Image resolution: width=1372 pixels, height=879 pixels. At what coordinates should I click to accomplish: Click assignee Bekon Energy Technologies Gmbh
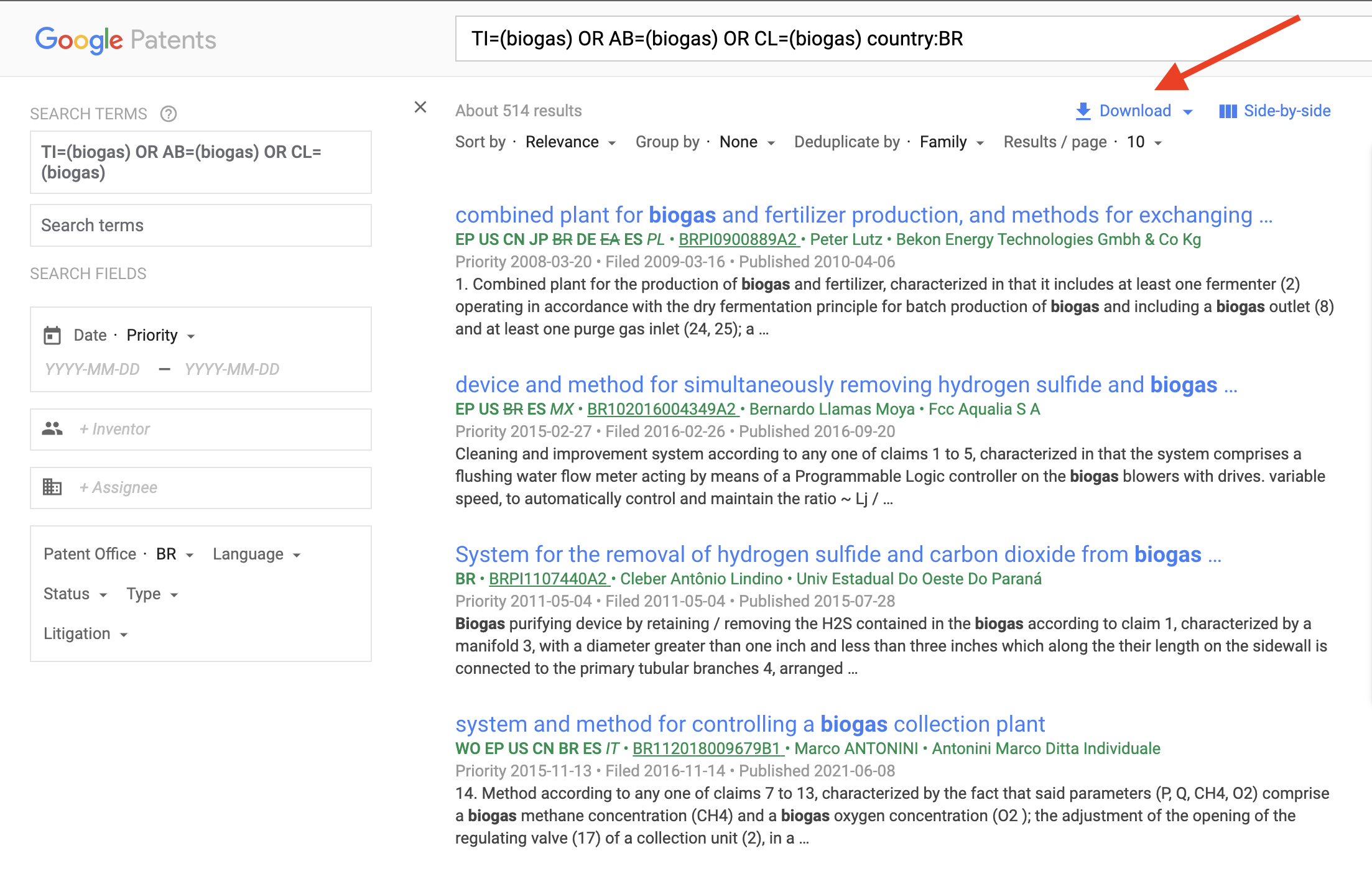pos(1049,240)
